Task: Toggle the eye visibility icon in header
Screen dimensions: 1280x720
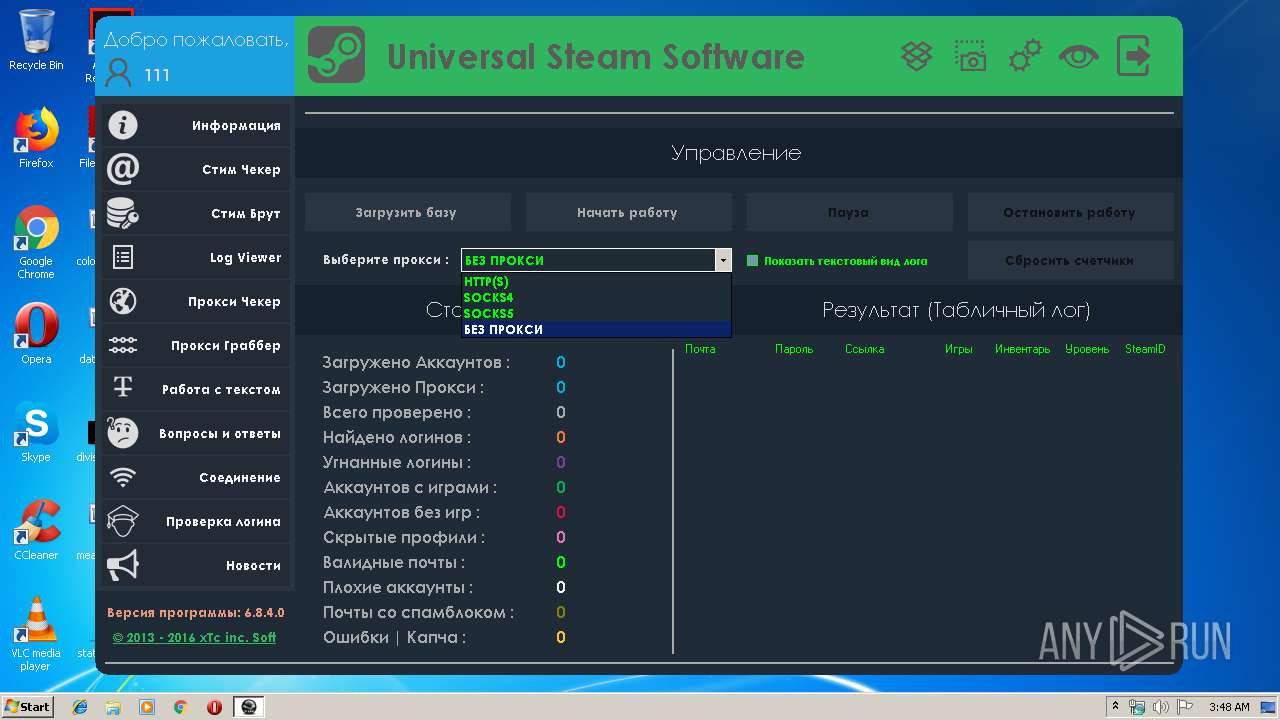Action: (1079, 56)
